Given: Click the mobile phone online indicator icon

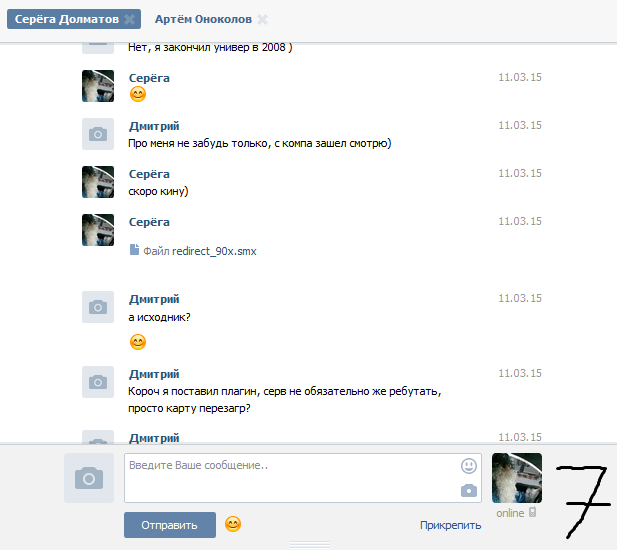Looking at the screenshot, I should [532, 512].
